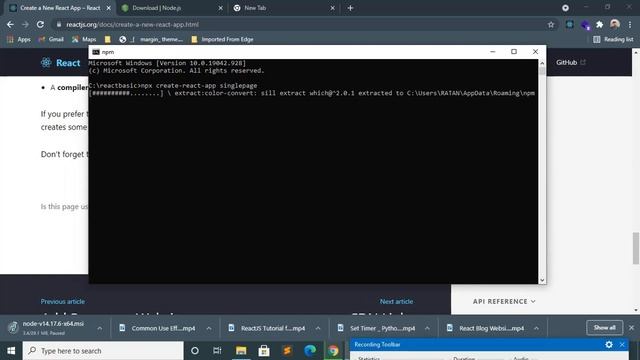Open the Reading list panel
The width and height of the screenshot is (640, 360).
613,39
